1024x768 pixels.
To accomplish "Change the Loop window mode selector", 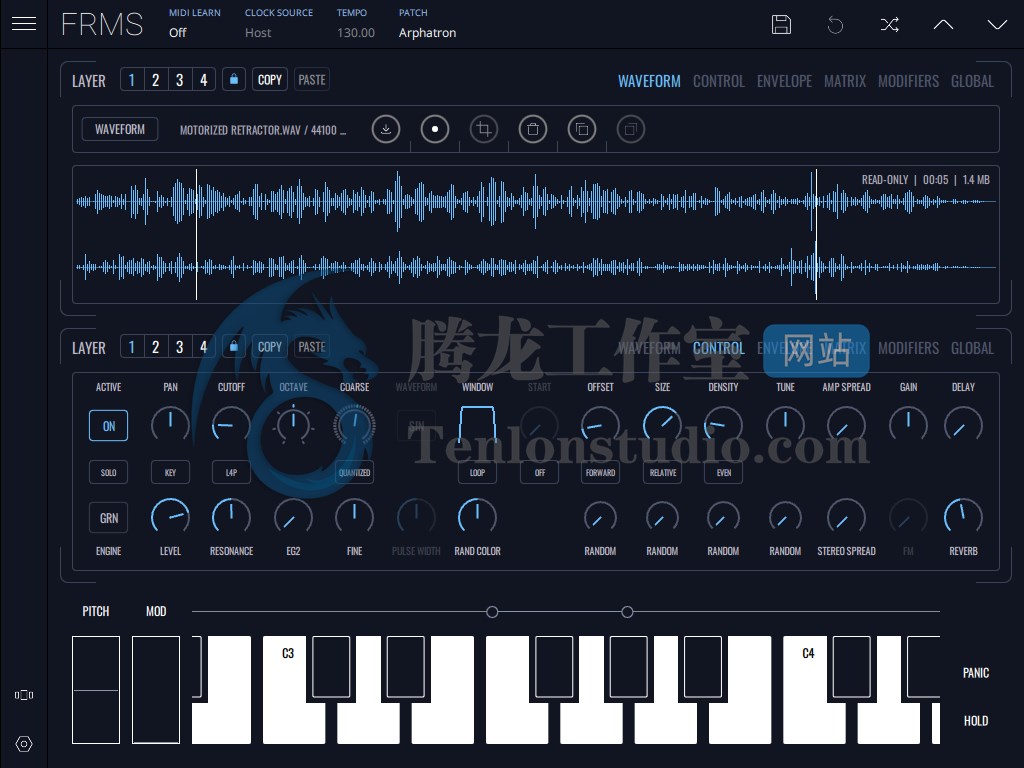I will point(477,472).
